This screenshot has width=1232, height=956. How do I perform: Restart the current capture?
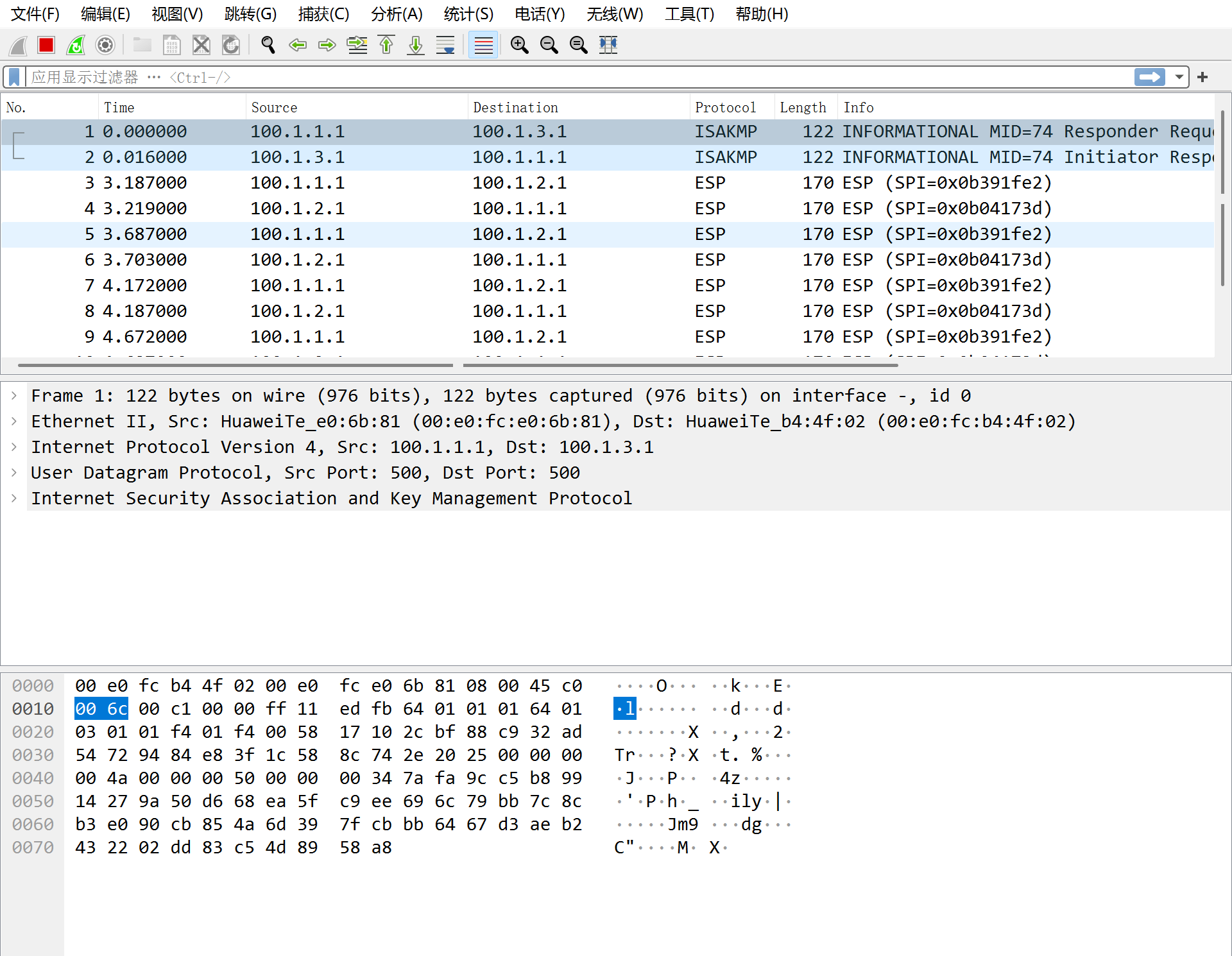pos(76,45)
